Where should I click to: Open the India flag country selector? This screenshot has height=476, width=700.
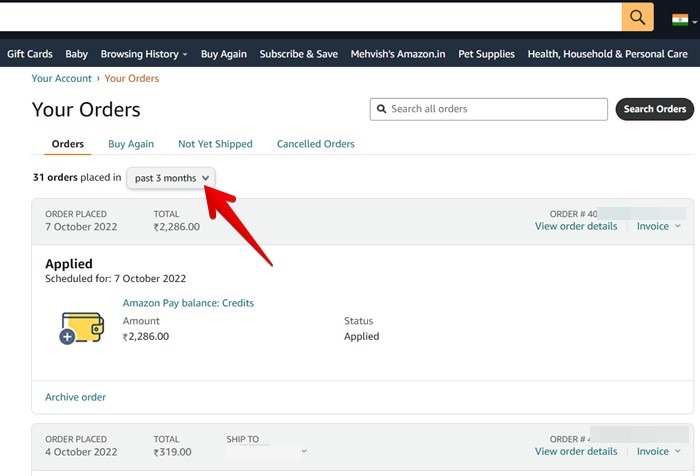[x=684, y=20]
